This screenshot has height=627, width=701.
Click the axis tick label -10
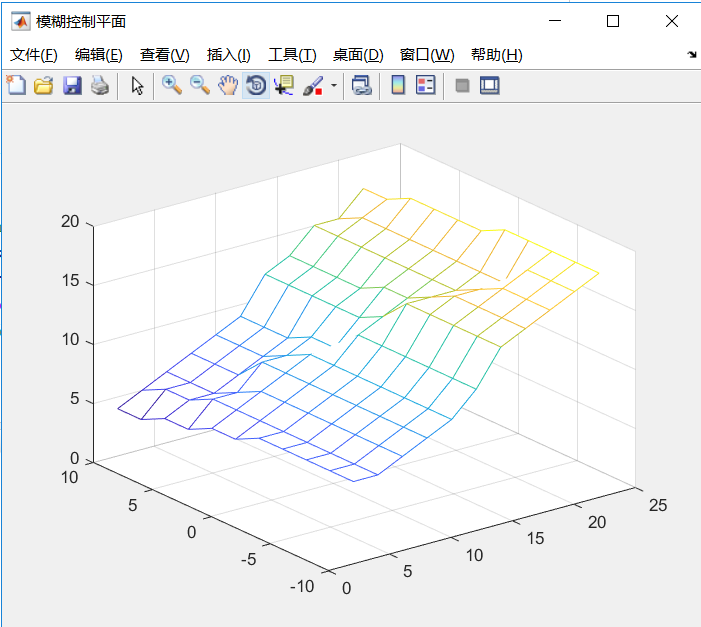pos(302,586)
